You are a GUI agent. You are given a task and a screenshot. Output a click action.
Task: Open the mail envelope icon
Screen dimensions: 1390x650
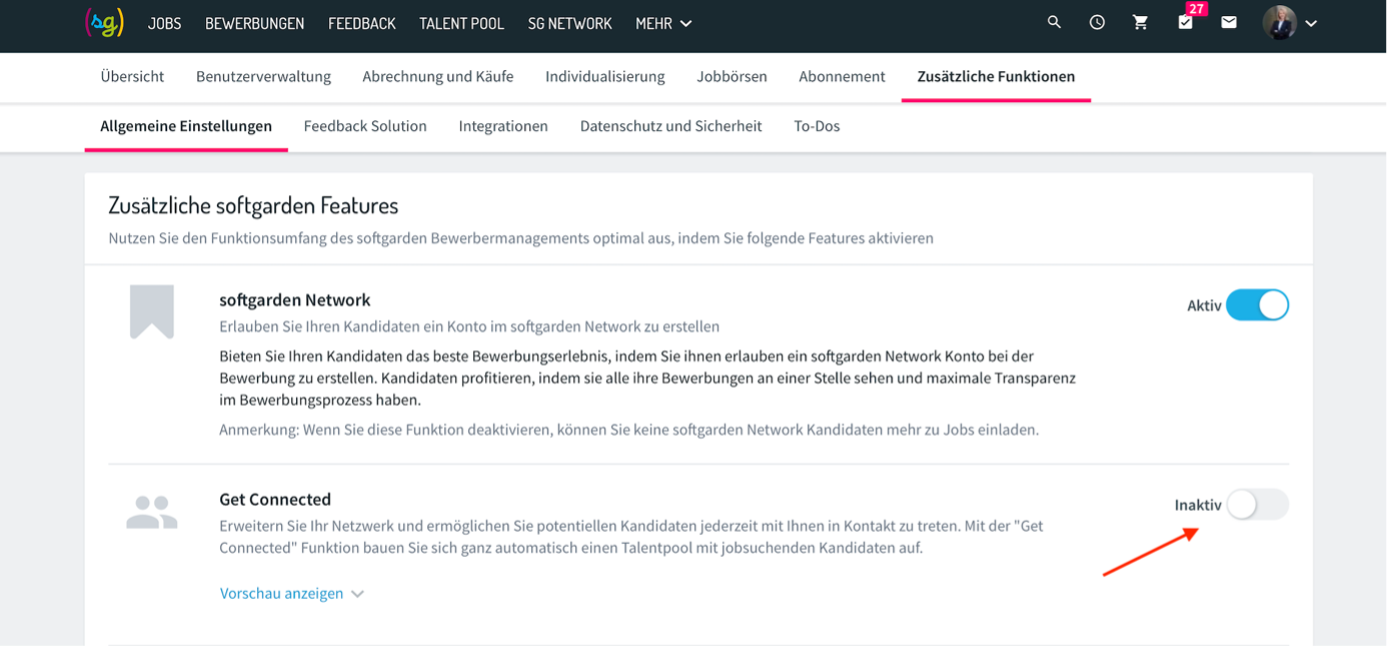click(1229, 22)
